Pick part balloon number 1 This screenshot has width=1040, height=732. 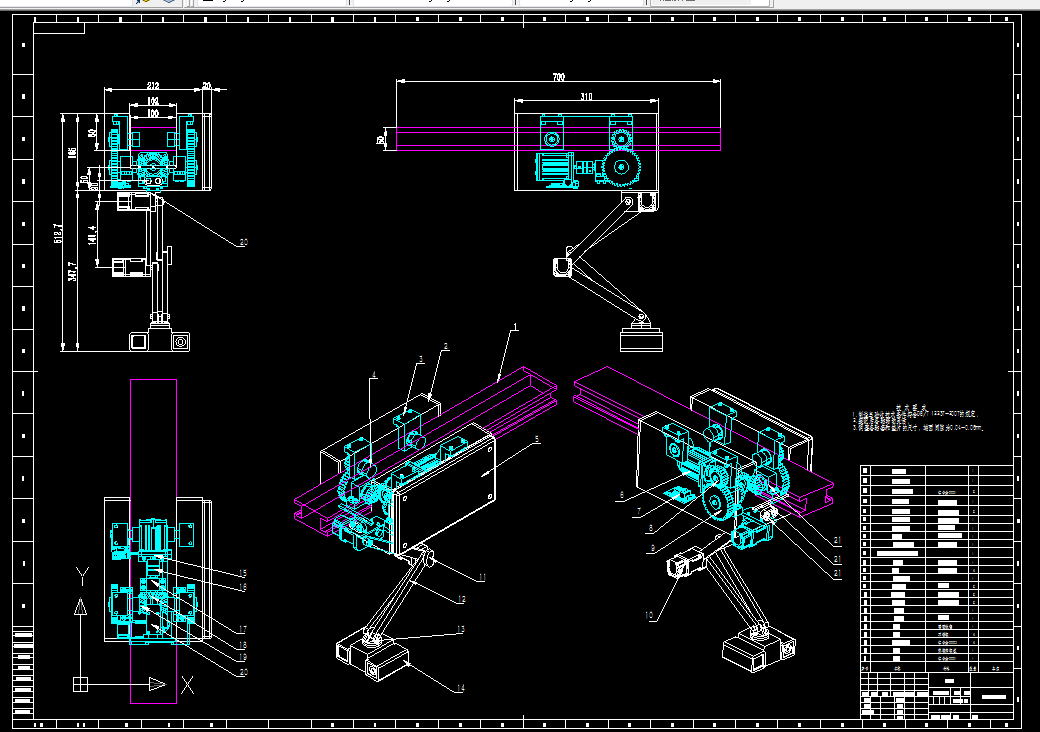coord(515,327)
